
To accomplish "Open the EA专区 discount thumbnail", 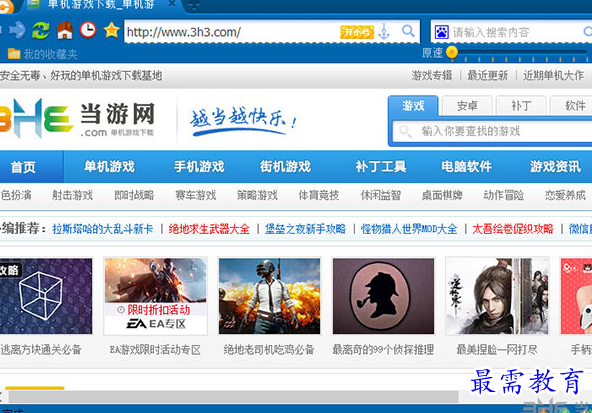I will point(156,296).
